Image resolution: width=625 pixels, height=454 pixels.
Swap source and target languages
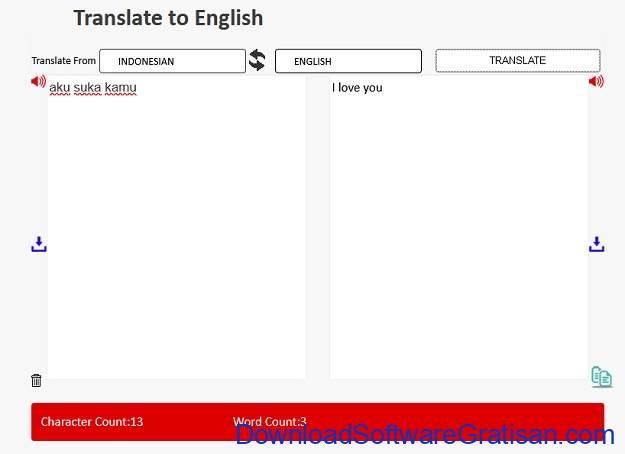257,60
